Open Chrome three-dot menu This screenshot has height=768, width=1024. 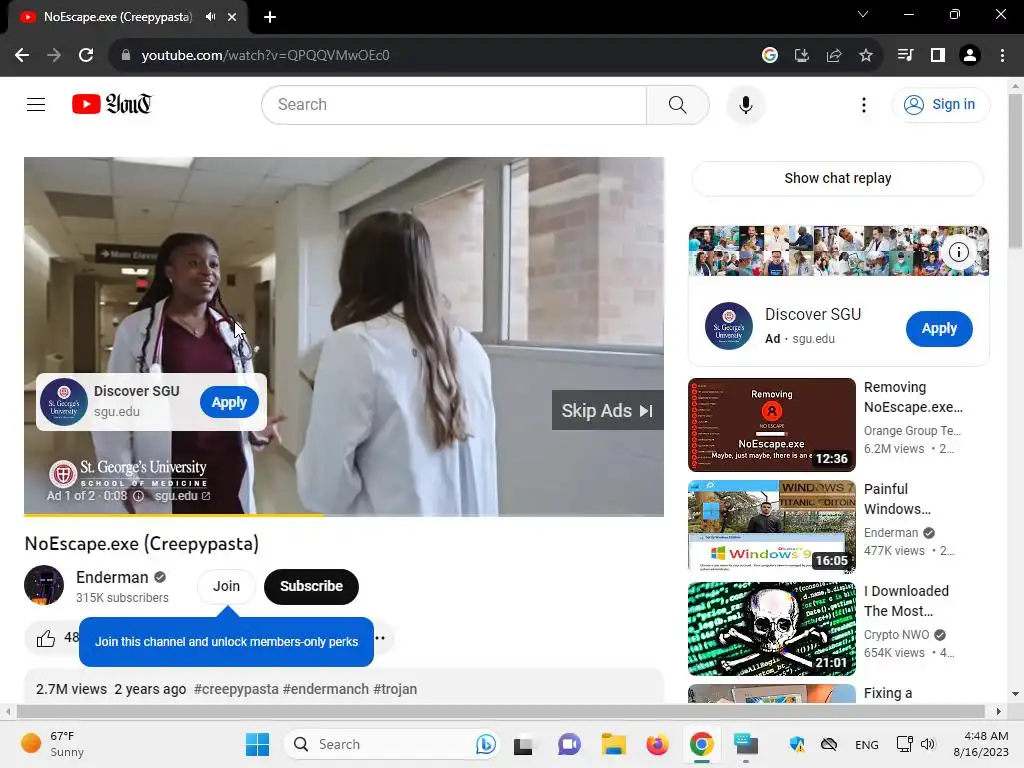(1002, 56)
